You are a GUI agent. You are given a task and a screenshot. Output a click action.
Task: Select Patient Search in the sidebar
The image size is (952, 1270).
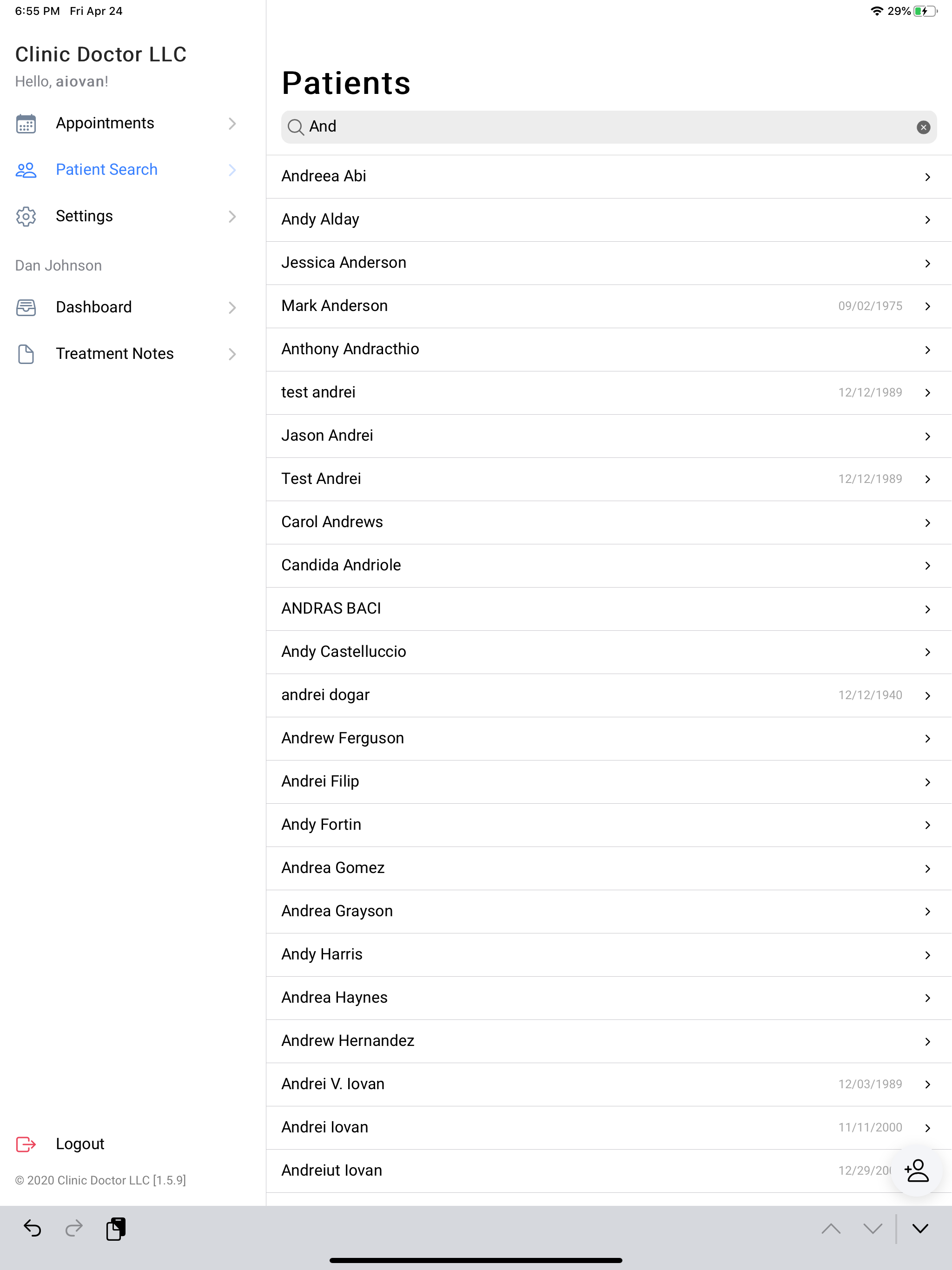pyautogui.click(x=106, y=169)
